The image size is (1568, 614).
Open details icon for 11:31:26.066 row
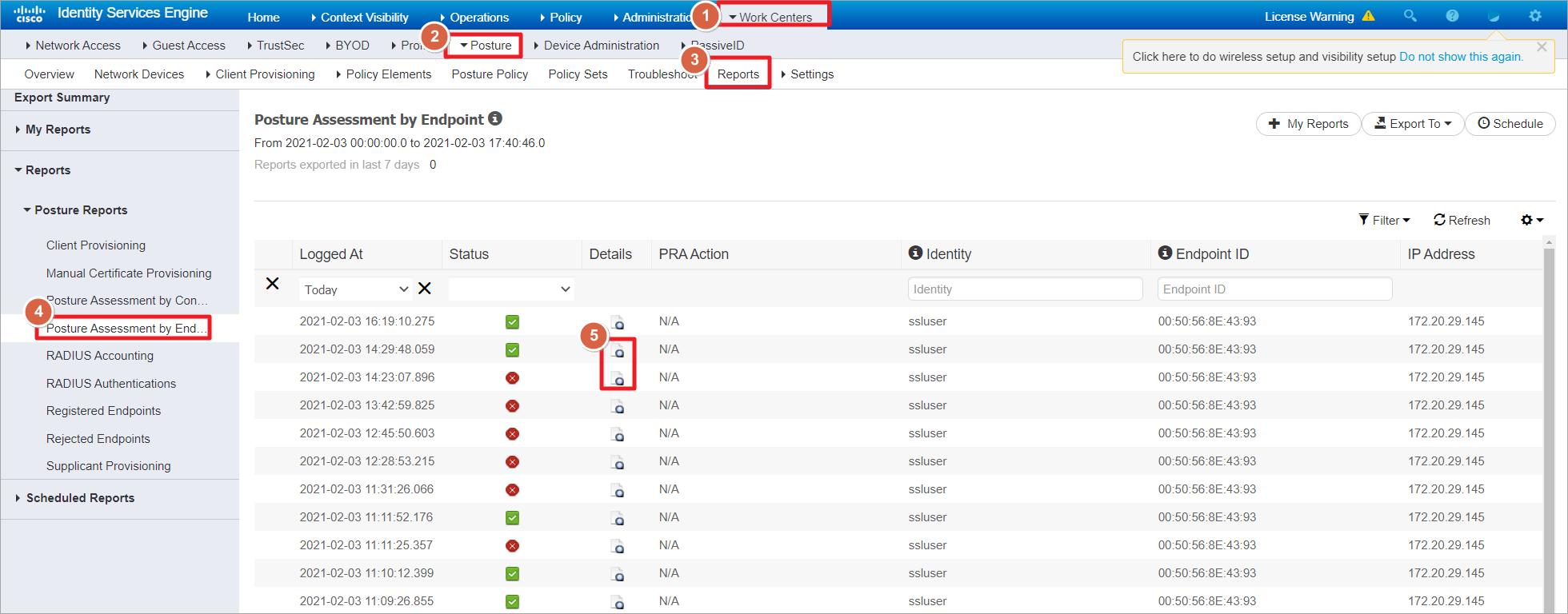coord(618,490)
